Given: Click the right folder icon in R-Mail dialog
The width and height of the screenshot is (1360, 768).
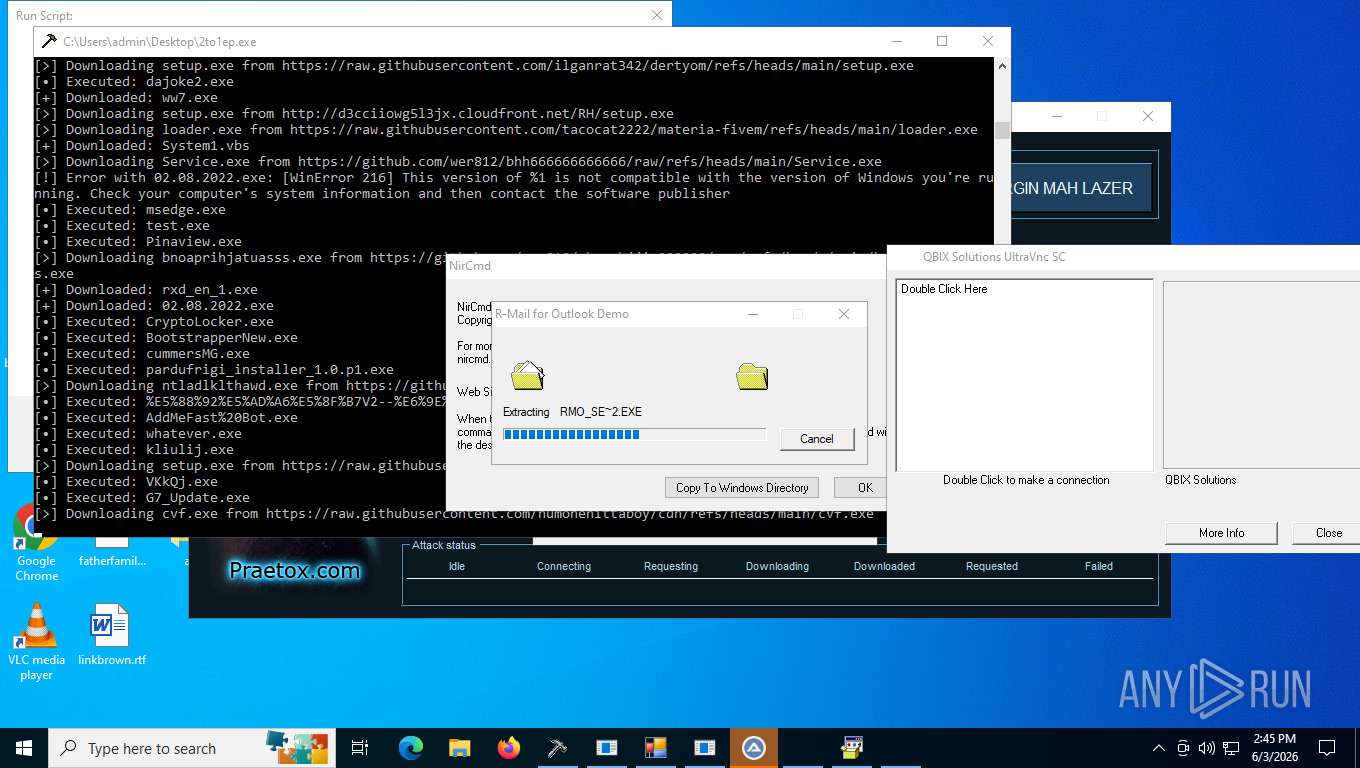Looking at the screenshot, I should click(x=752, y=376).
